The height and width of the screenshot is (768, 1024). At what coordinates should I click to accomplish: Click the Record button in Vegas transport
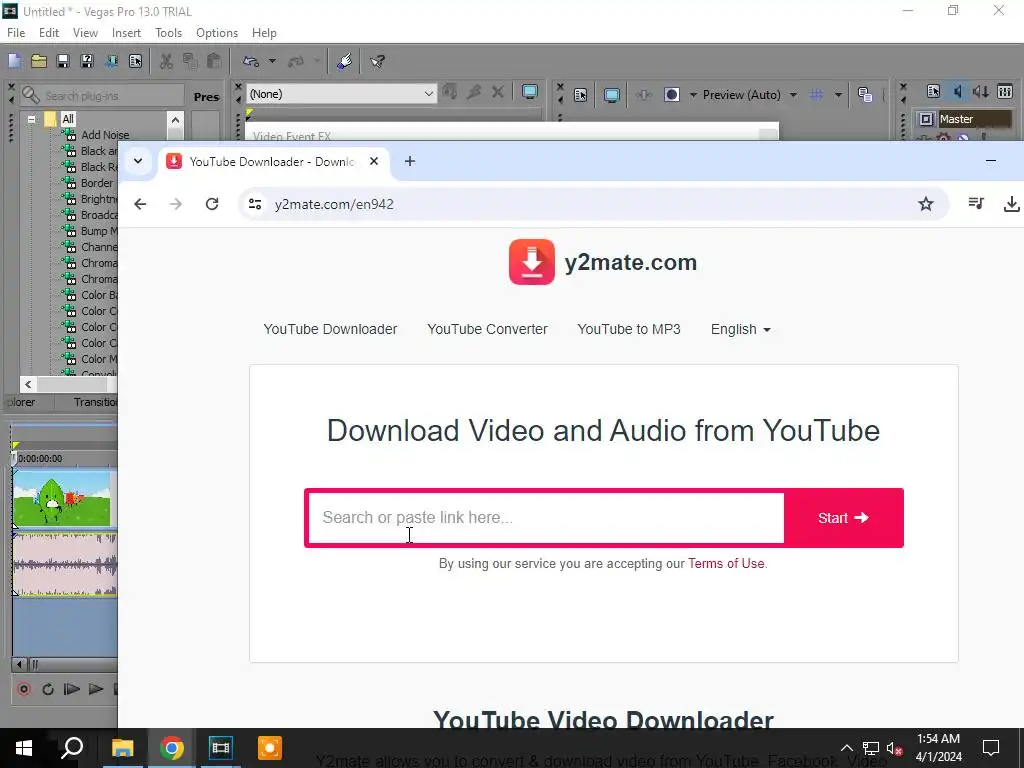24,689
